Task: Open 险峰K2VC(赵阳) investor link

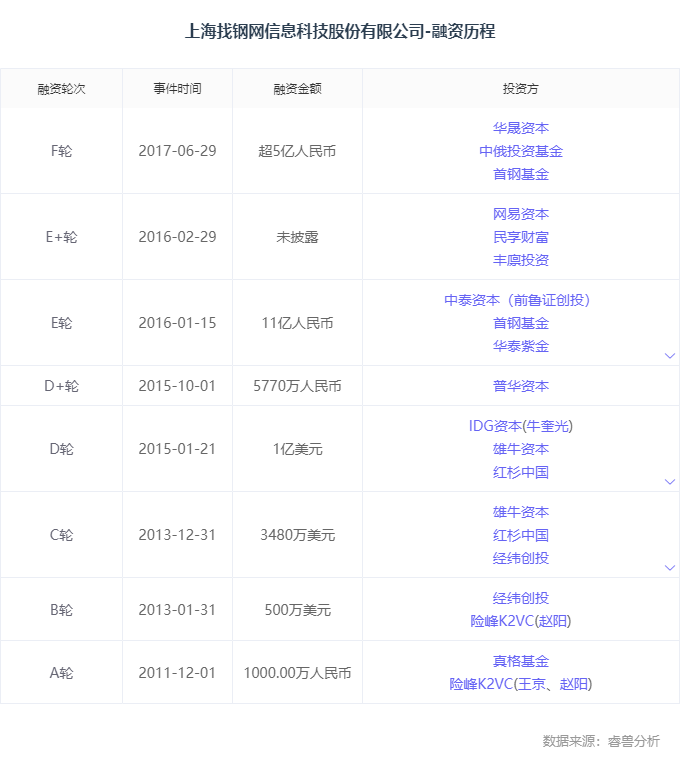Action: click(x=520, y=621)
